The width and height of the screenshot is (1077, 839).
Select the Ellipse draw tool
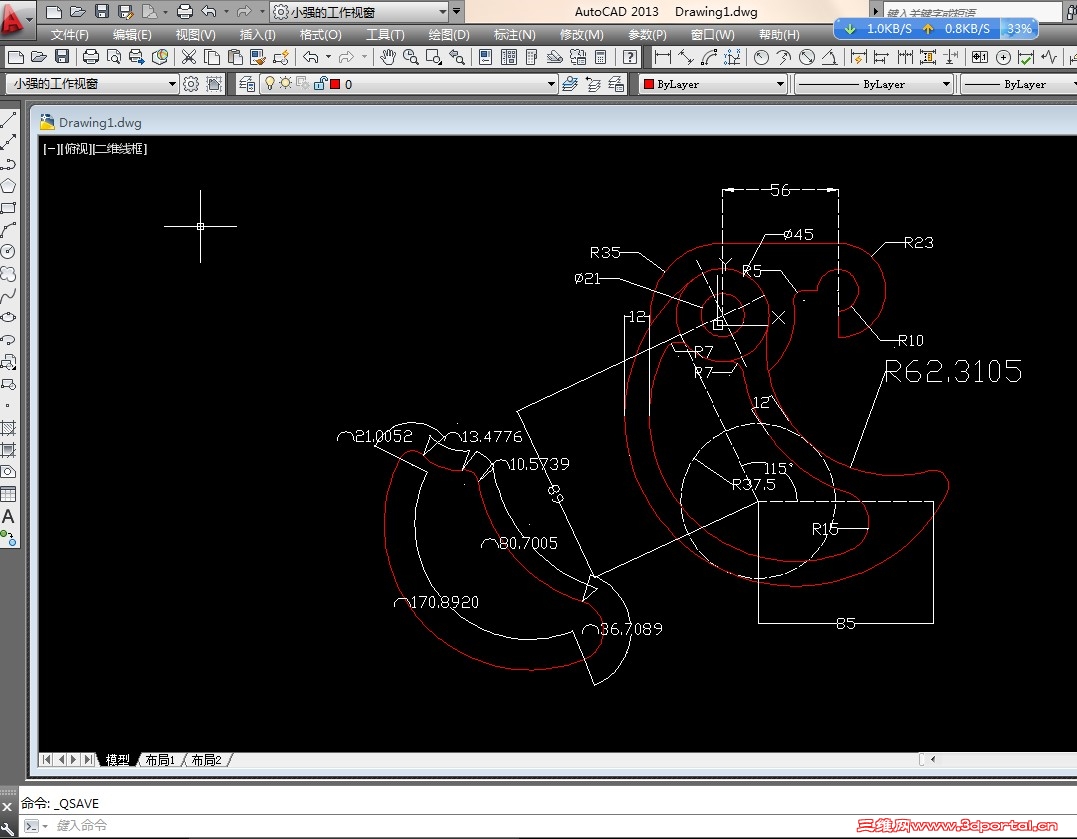click(x=8, y=317)
